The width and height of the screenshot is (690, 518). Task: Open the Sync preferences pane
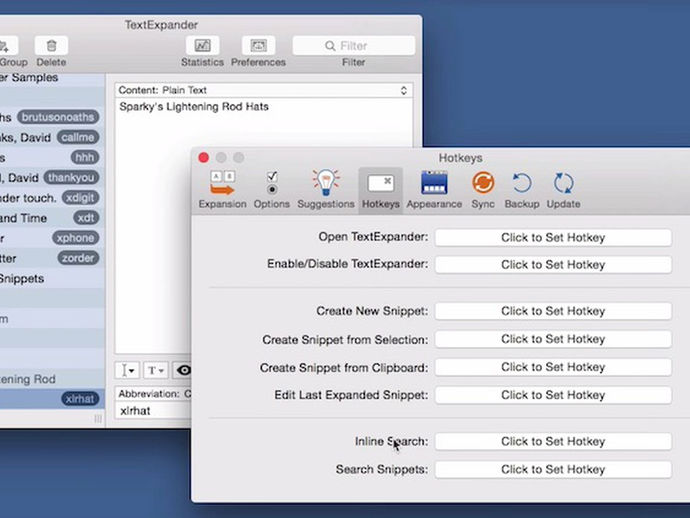point(483,189)
